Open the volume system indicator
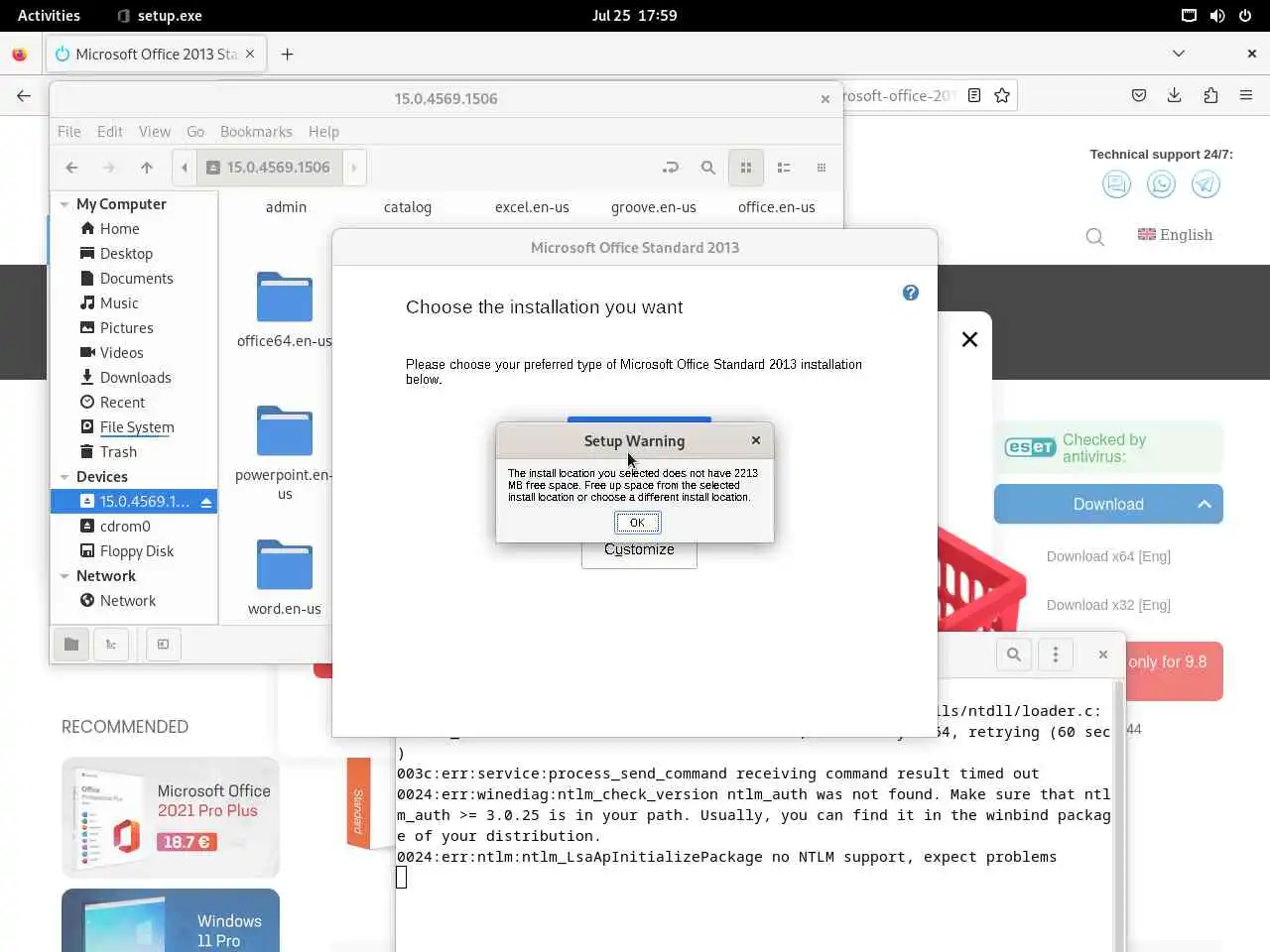The width and height of the screenshot is (1270, 952). (x=1217, y=16)
